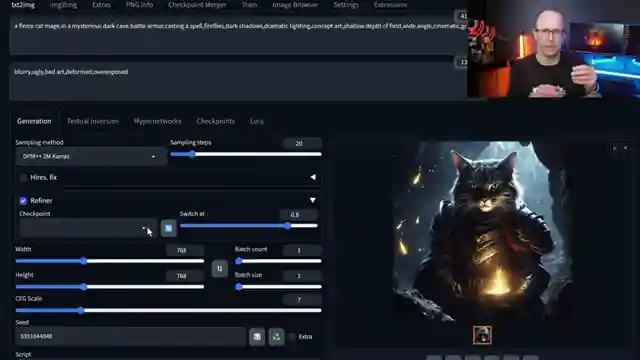Image resolution: width=640 pixels, height=360 pixels.
Task: Select the cat thumbnail below preview
Action: pyautogui.click(x=482, y=335)
